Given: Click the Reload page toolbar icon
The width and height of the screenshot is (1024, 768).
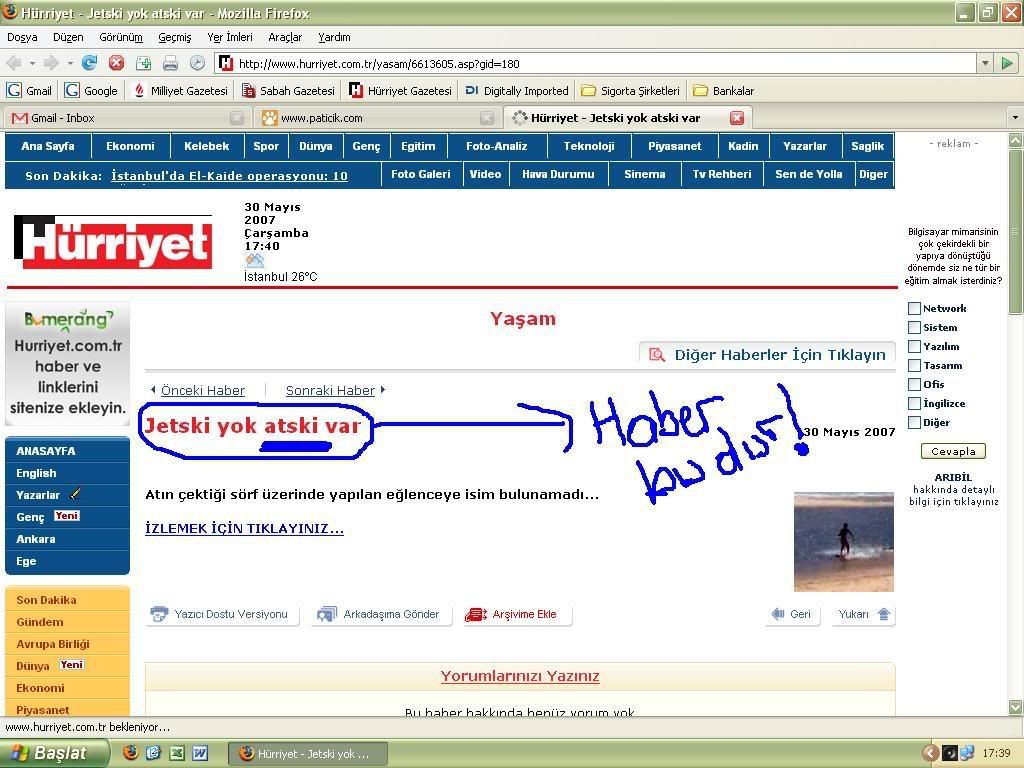Looking at the screenshot, I should click(x=89, y=63).
